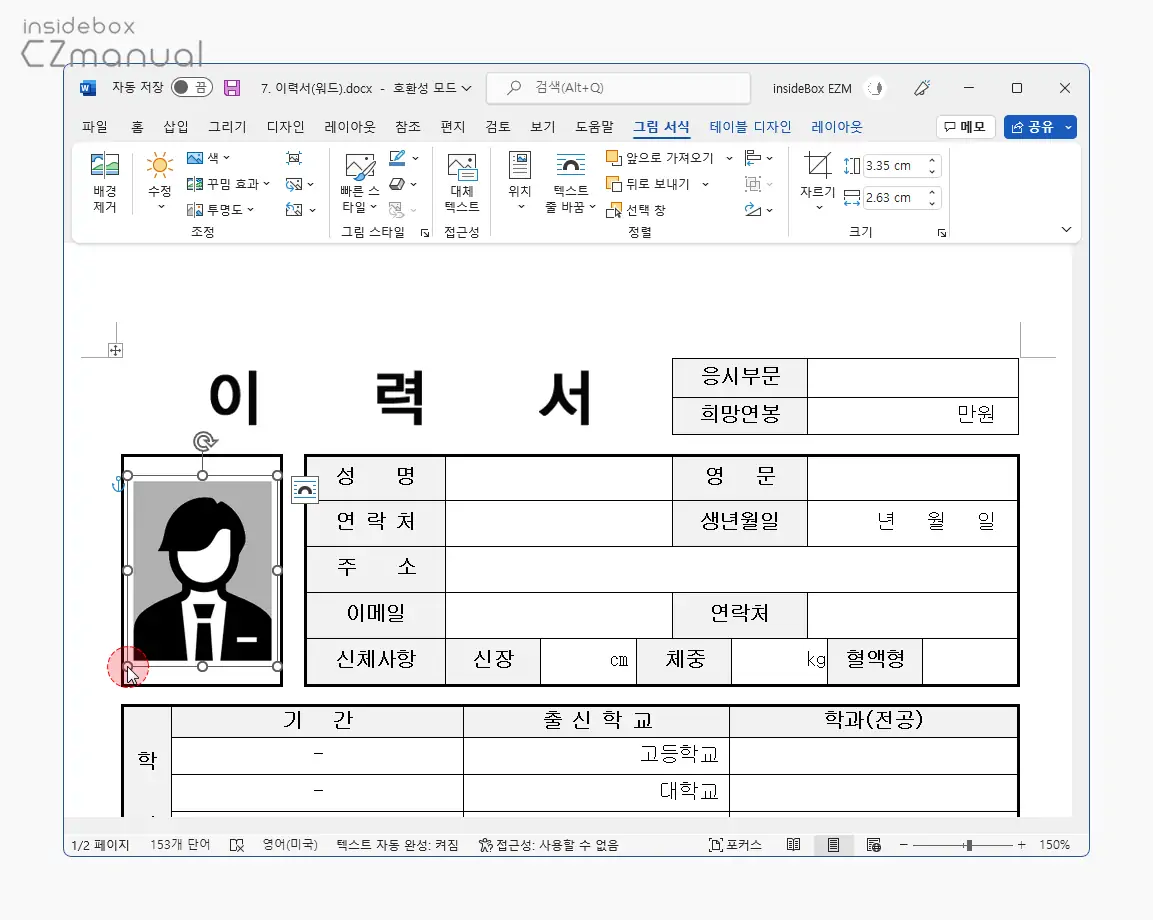Click the align objects icon

coord(753,158)
